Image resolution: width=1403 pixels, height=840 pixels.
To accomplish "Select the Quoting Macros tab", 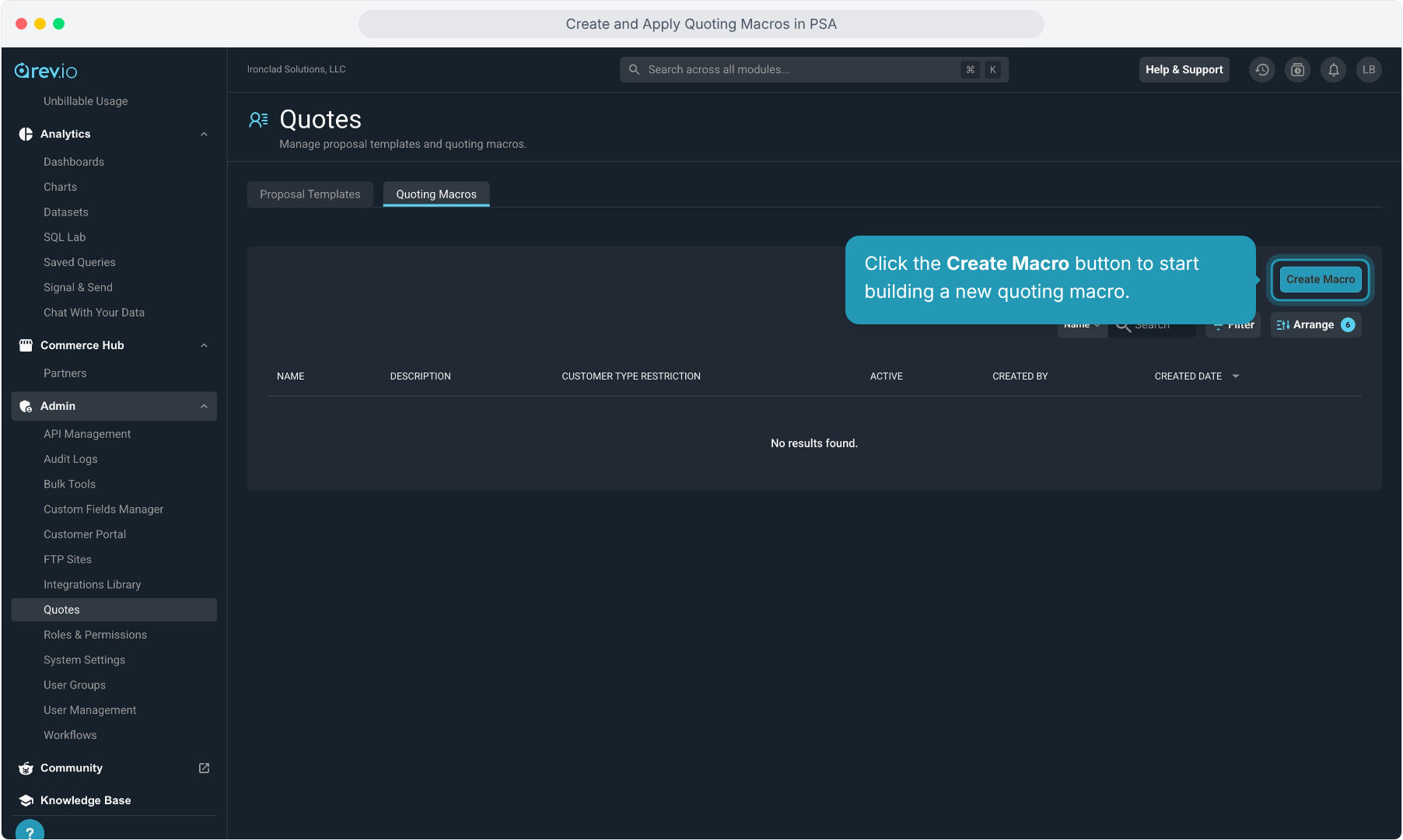I will [436, 194].
